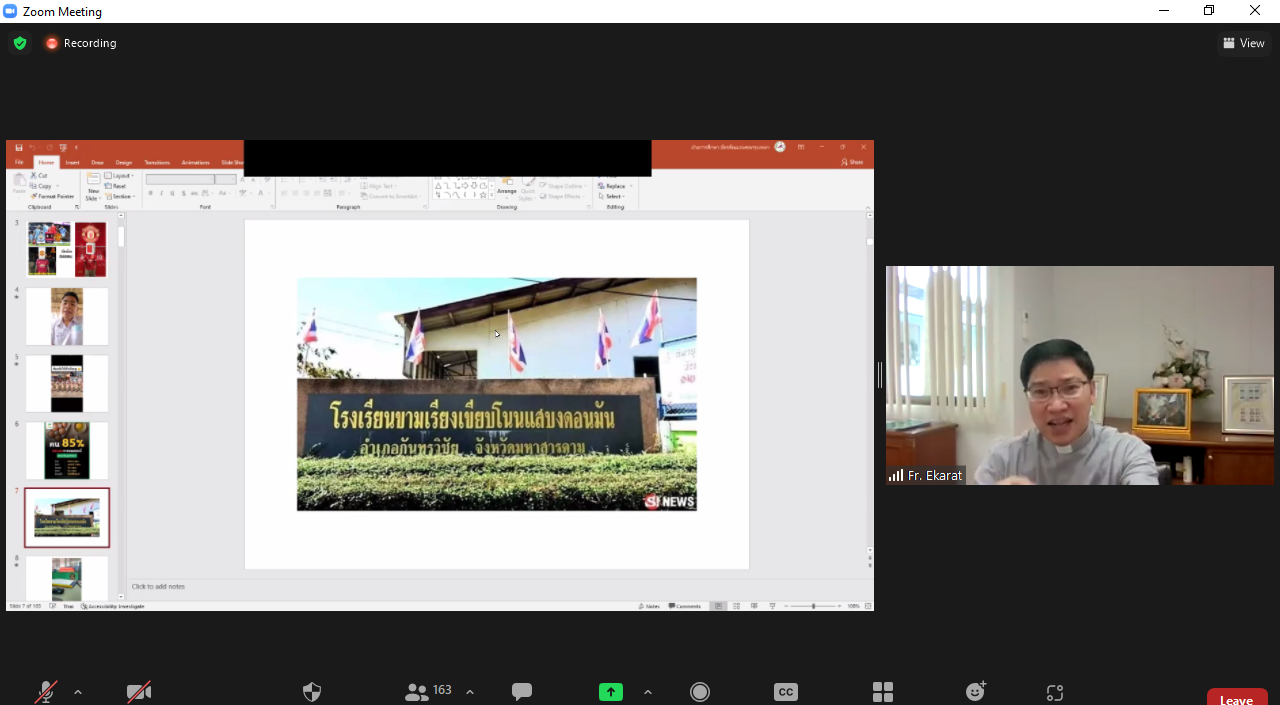The image size is (1280, 705).
Task: Switch to the Insert ribbon tab
Action: coord(73,162)
